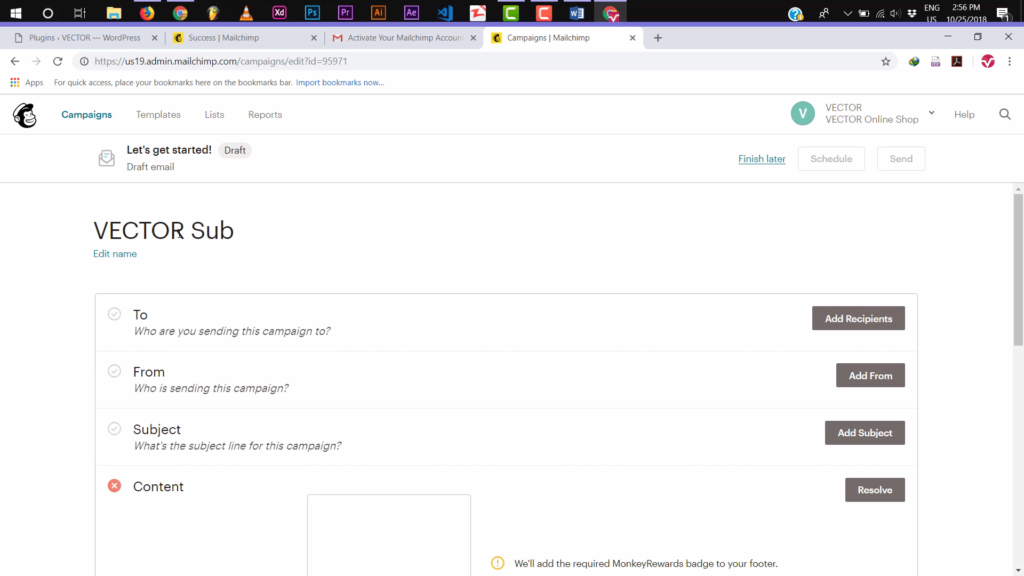Viewport: 1024px width, 576px height.
Task: Open File Explorer from taskbar
Action: coord(114,13)
